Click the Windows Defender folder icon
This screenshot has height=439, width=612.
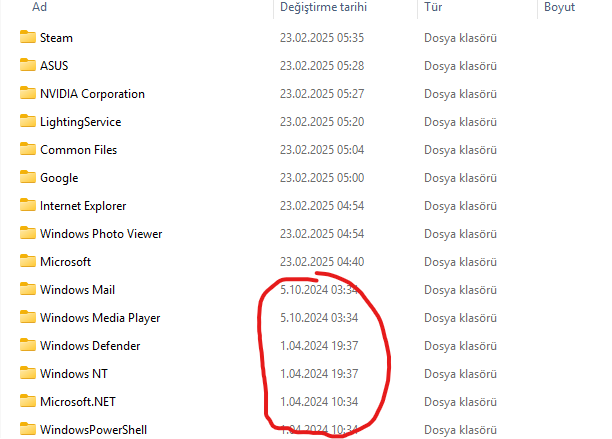point(27,345)
